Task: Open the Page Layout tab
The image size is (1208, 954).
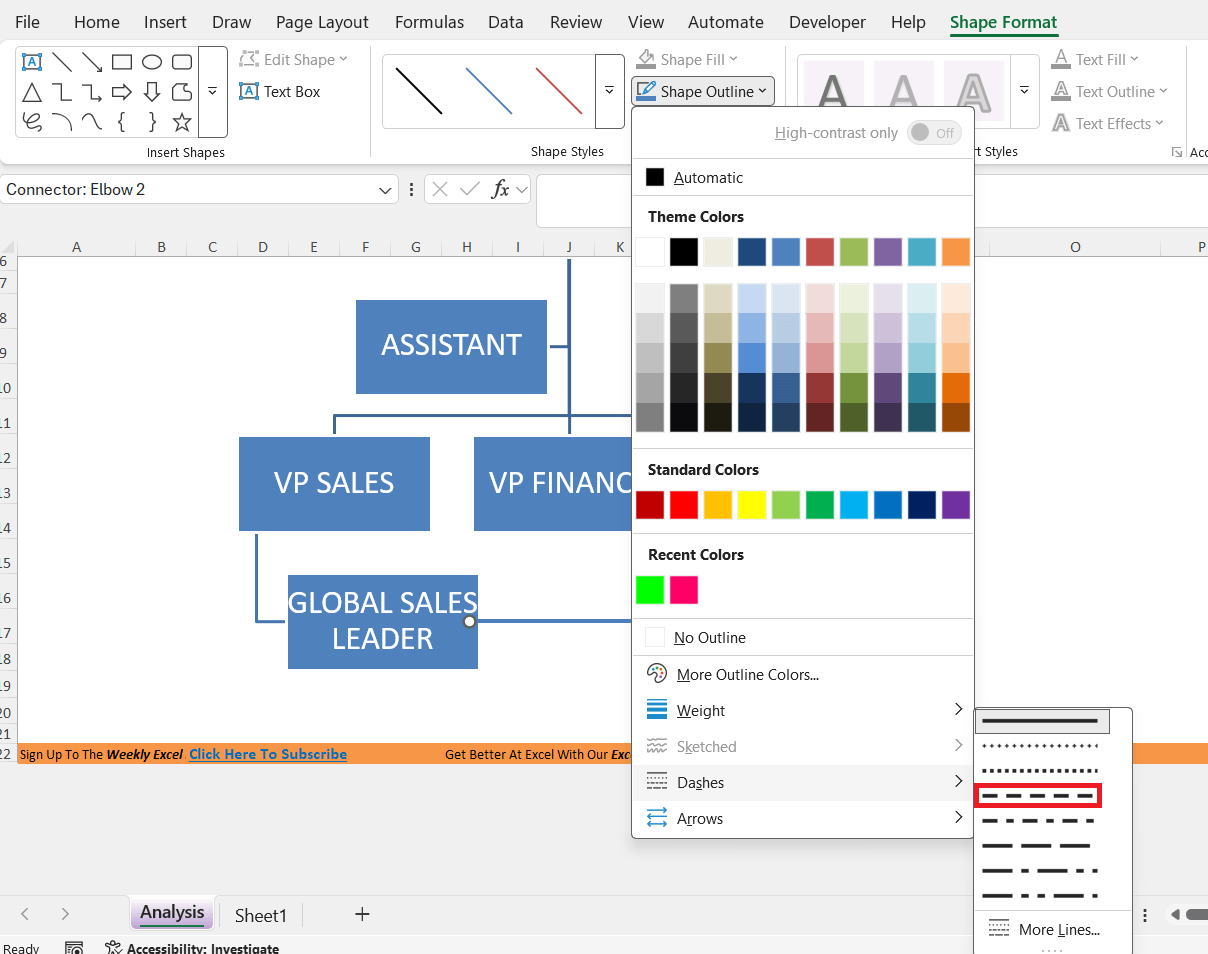Action: point(322,22)
